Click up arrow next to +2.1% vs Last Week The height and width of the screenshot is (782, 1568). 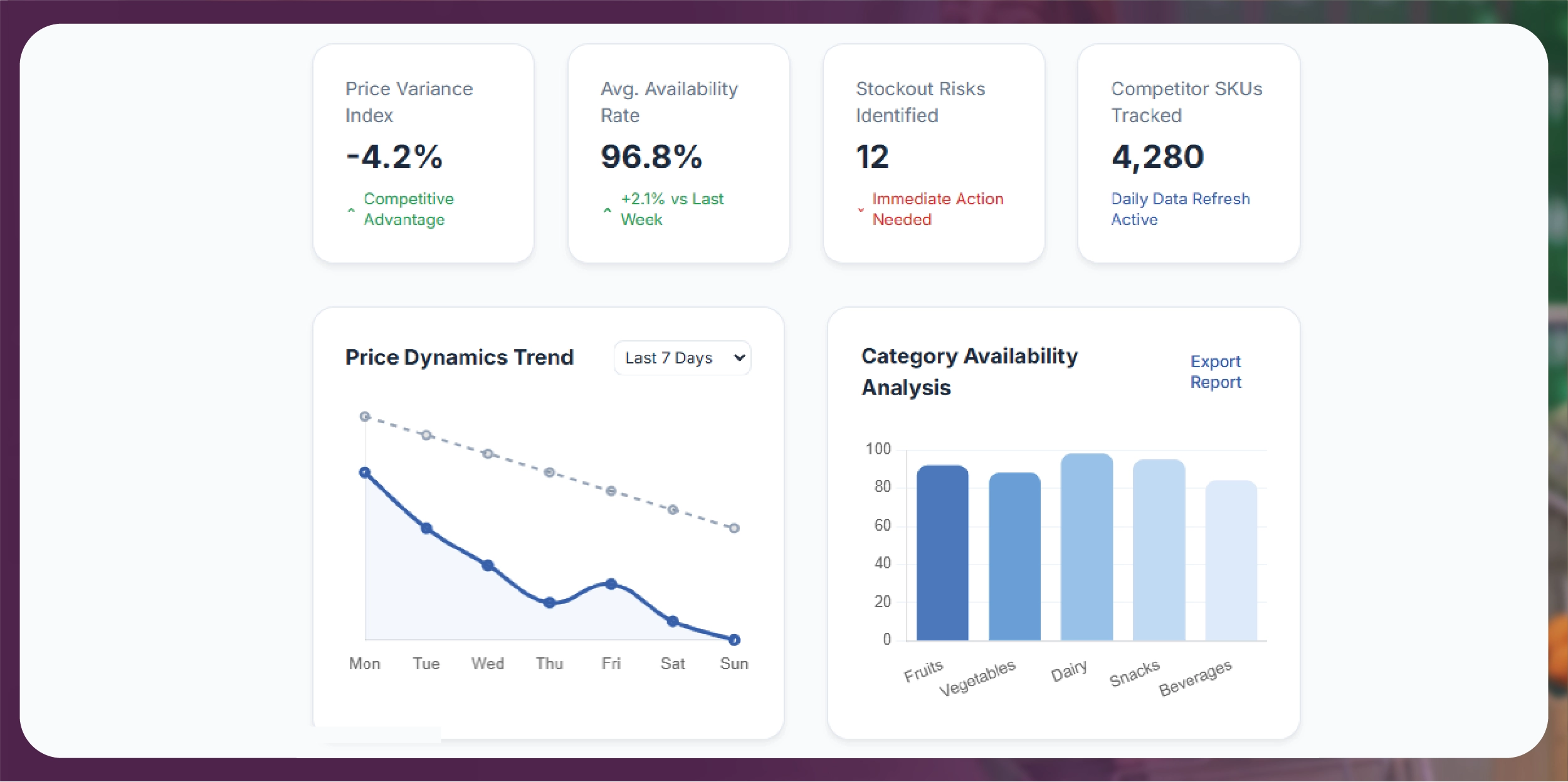607,210
